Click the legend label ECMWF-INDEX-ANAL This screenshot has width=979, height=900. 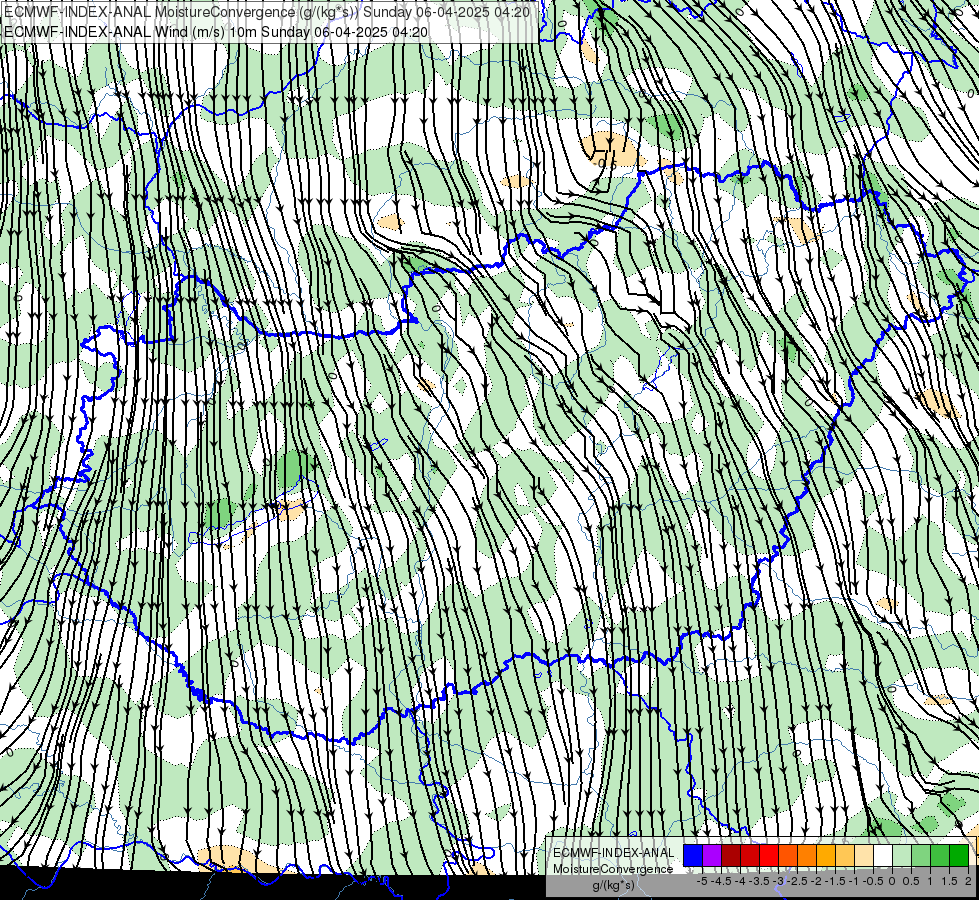tap(614, 853)
